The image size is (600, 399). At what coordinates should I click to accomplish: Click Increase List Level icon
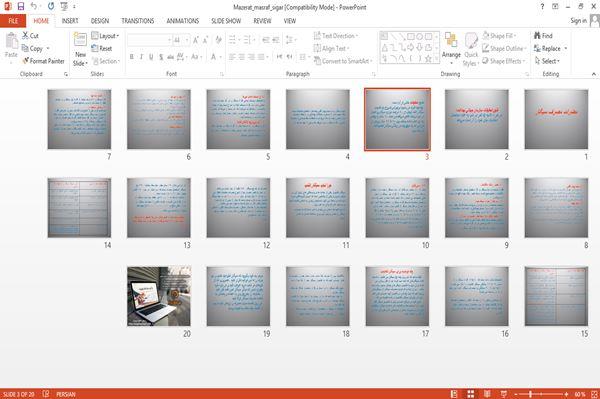tap(276, 40)
